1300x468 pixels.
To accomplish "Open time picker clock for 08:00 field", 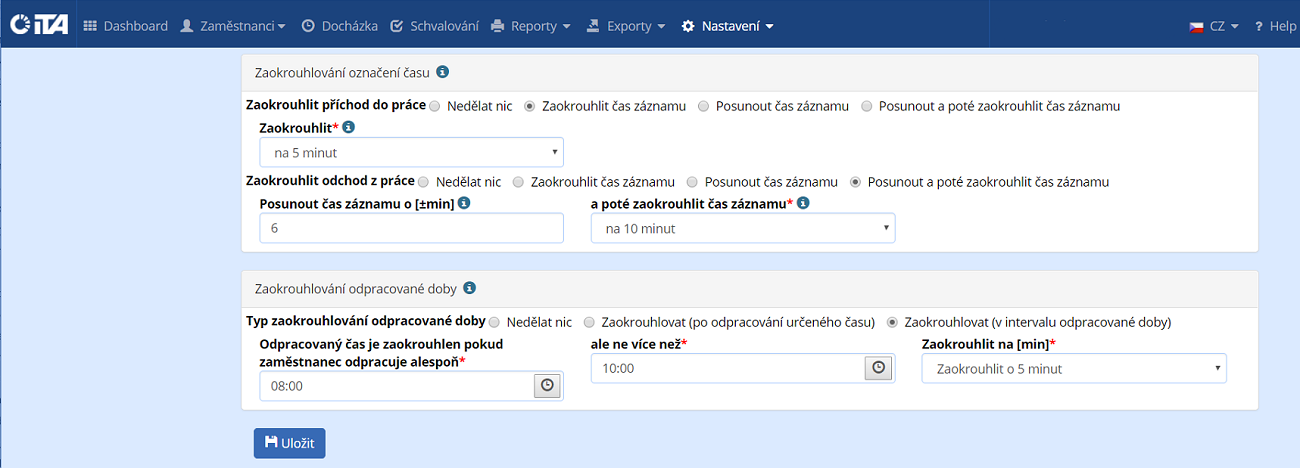I will (547, 385).
